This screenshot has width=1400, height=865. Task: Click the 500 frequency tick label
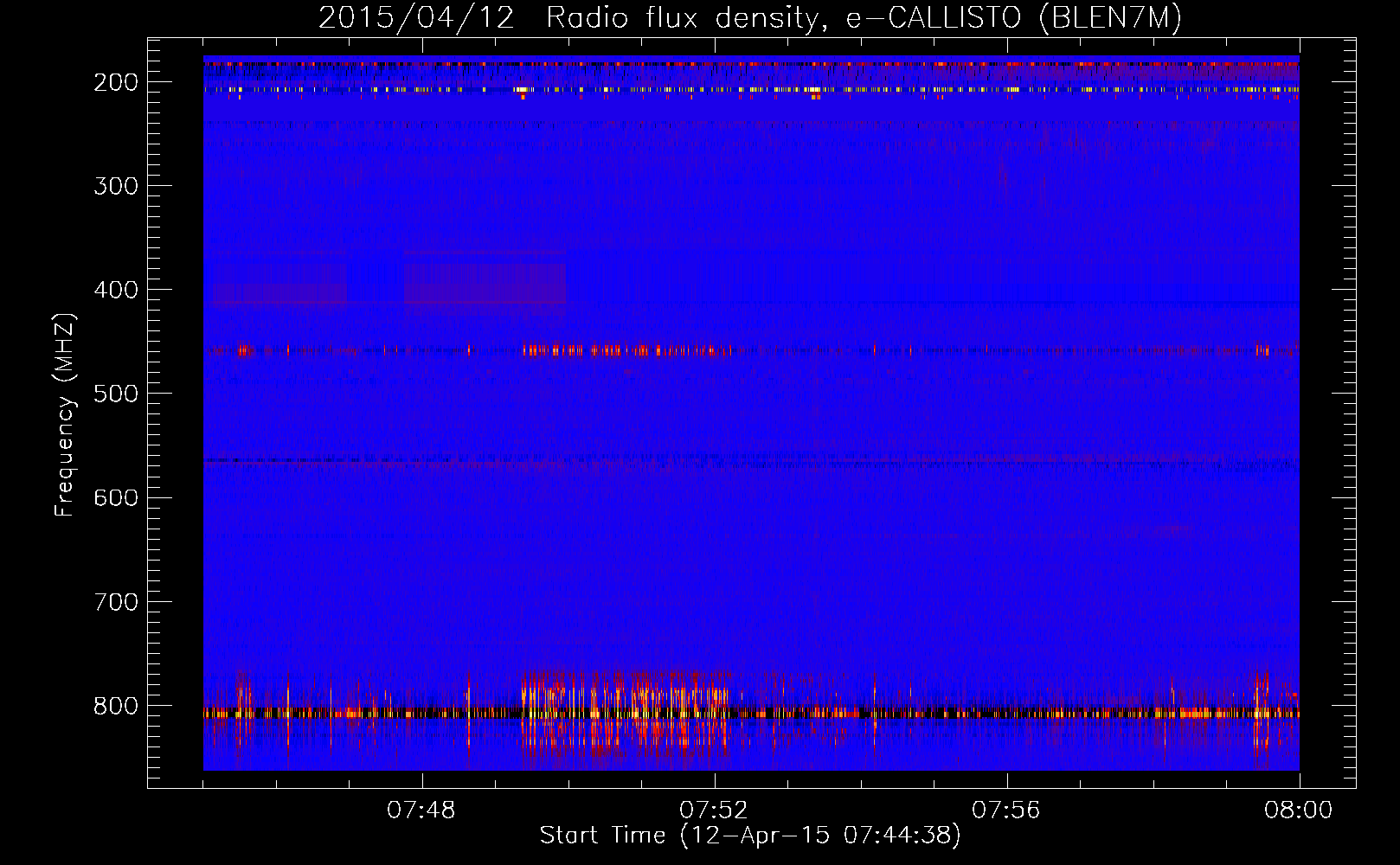tap(116, 394)
